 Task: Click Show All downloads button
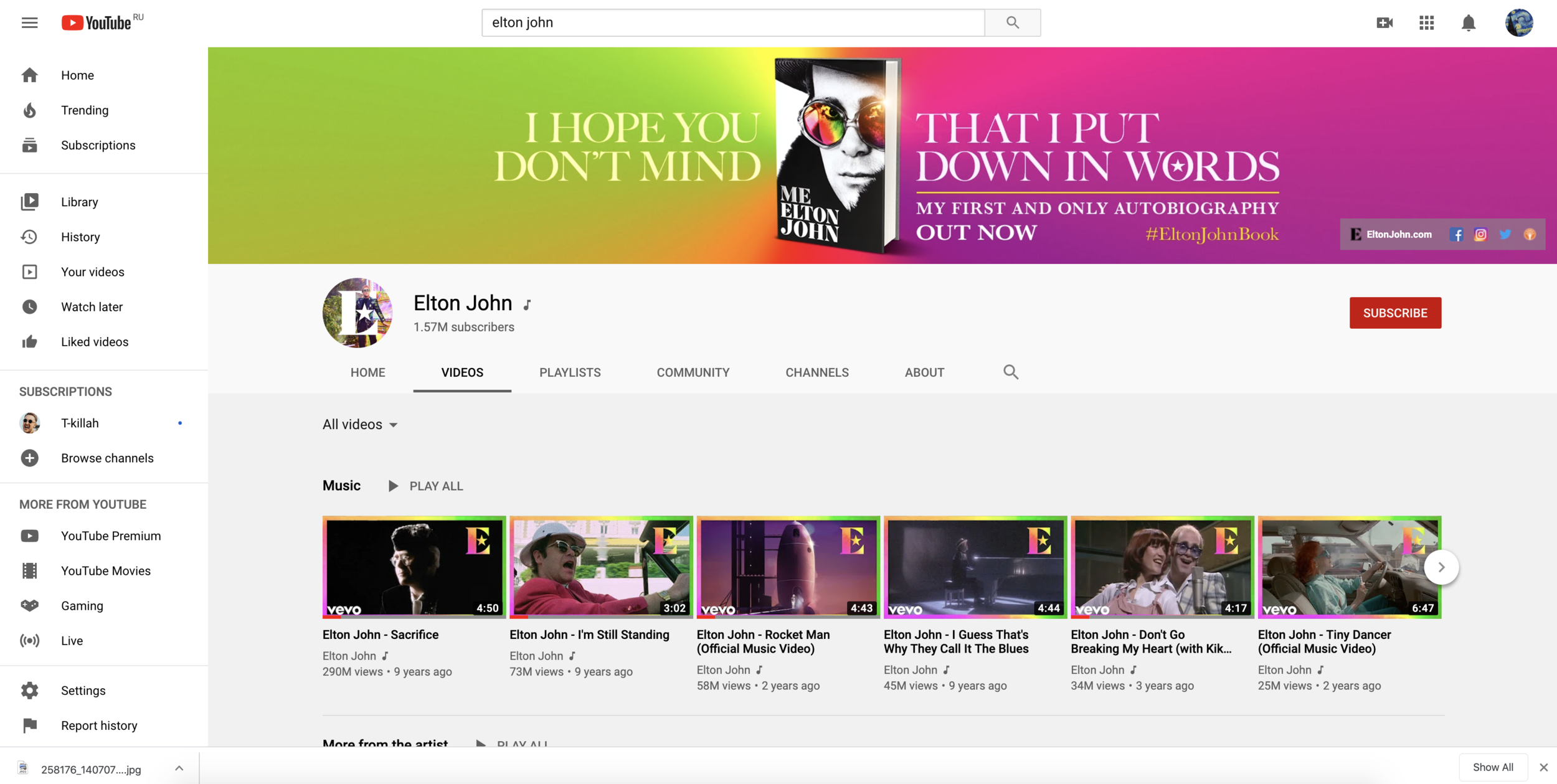click(1492, 767)
